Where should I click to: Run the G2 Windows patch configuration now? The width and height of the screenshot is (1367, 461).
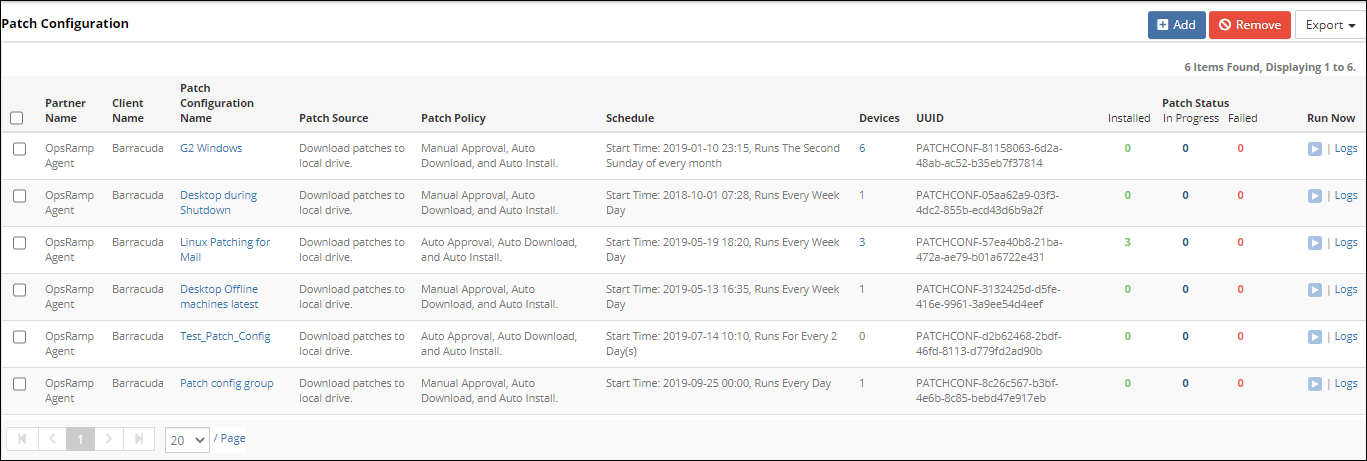click(x=1315, y=149)
